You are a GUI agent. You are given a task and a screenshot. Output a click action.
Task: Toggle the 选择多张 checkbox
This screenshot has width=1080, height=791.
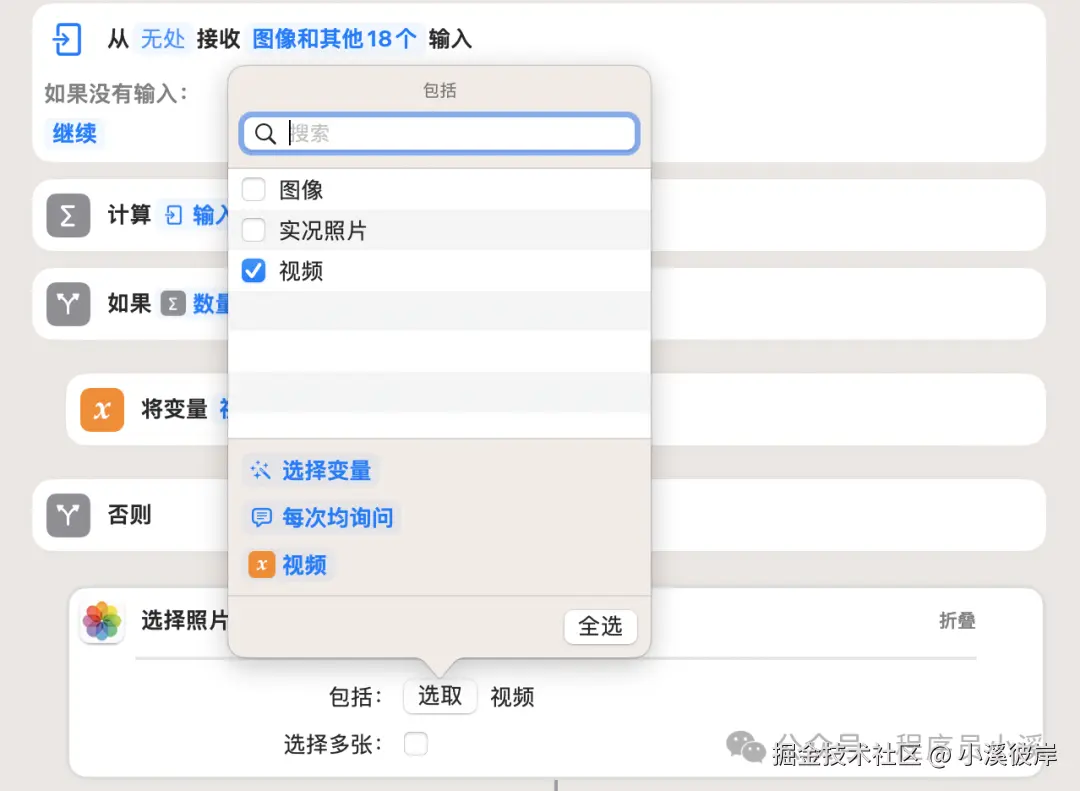(x=416, y=744)
